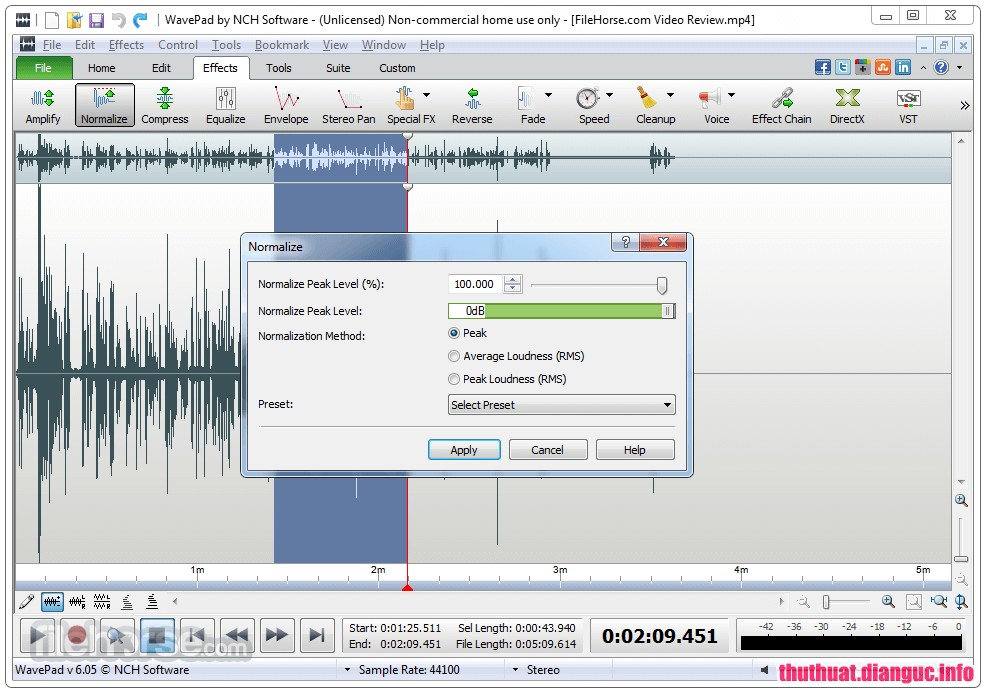985x692 pixels.
Task: Select the pencil edit tool below waveform
Action: point(26,602)
